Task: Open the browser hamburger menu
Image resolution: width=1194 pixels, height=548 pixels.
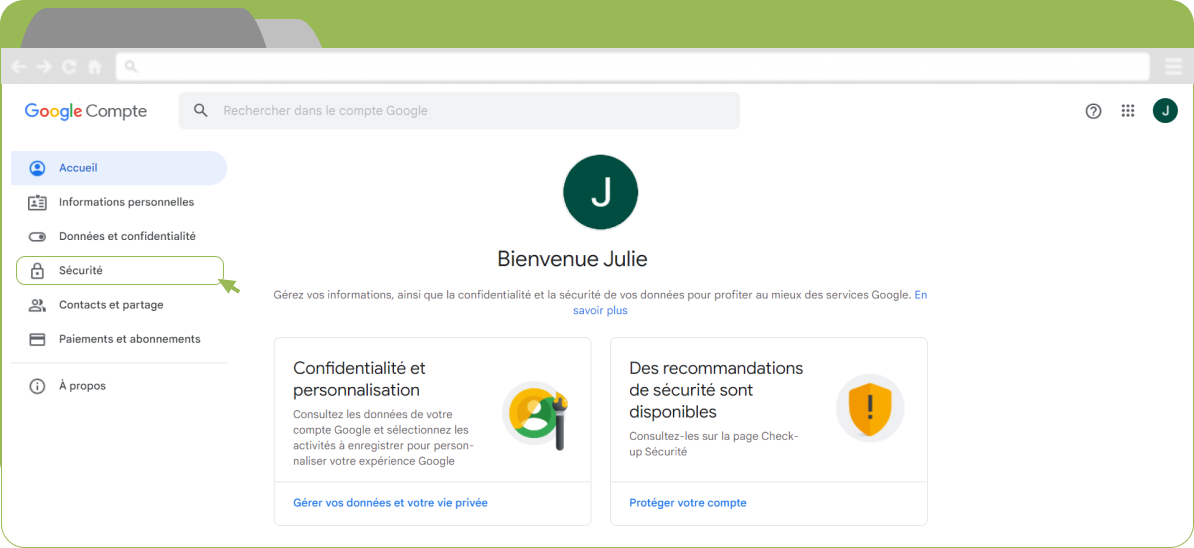Action: 1173,67
